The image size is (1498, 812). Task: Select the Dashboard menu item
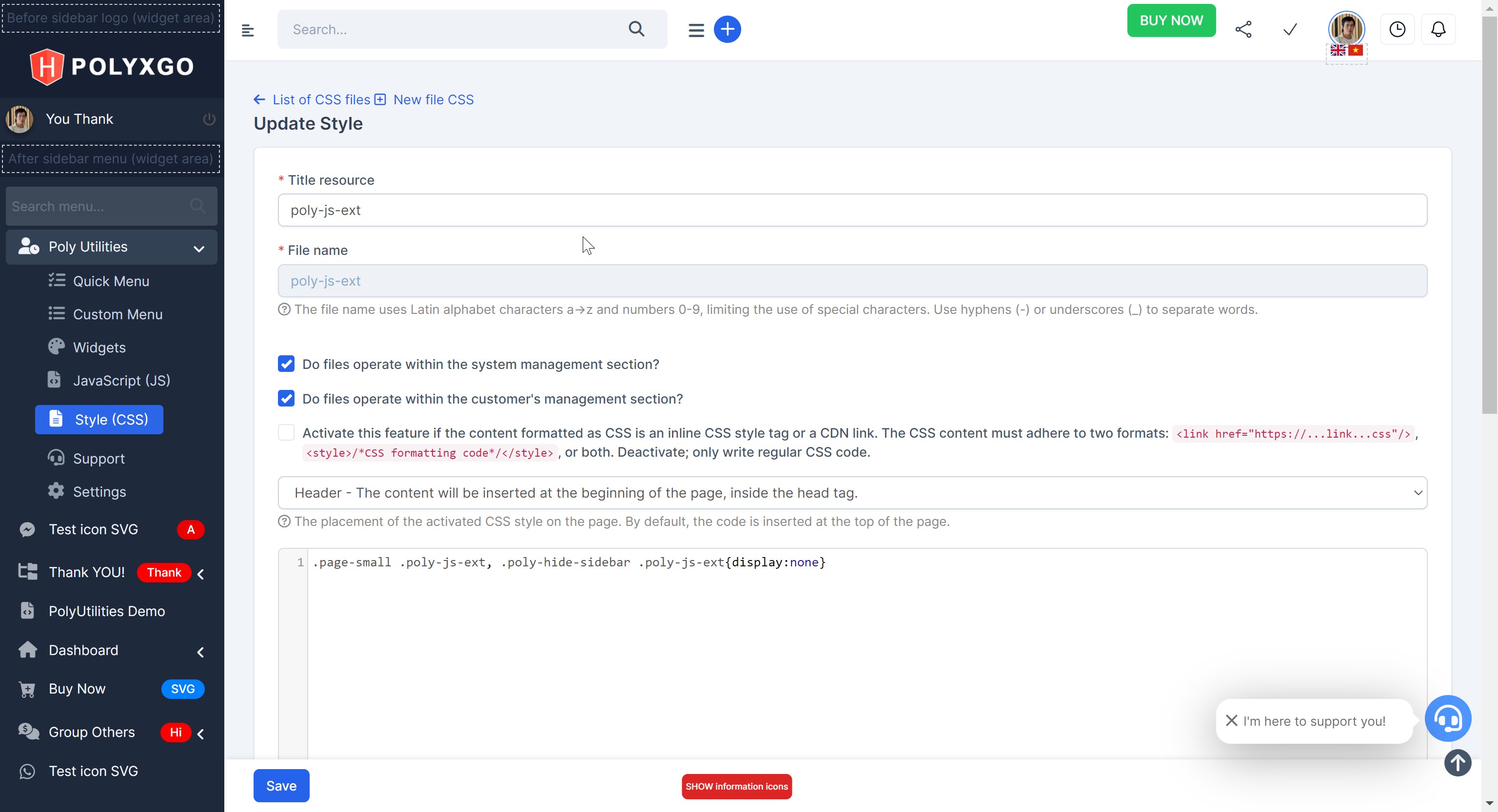pyautogui.click(x=83, y=649)
